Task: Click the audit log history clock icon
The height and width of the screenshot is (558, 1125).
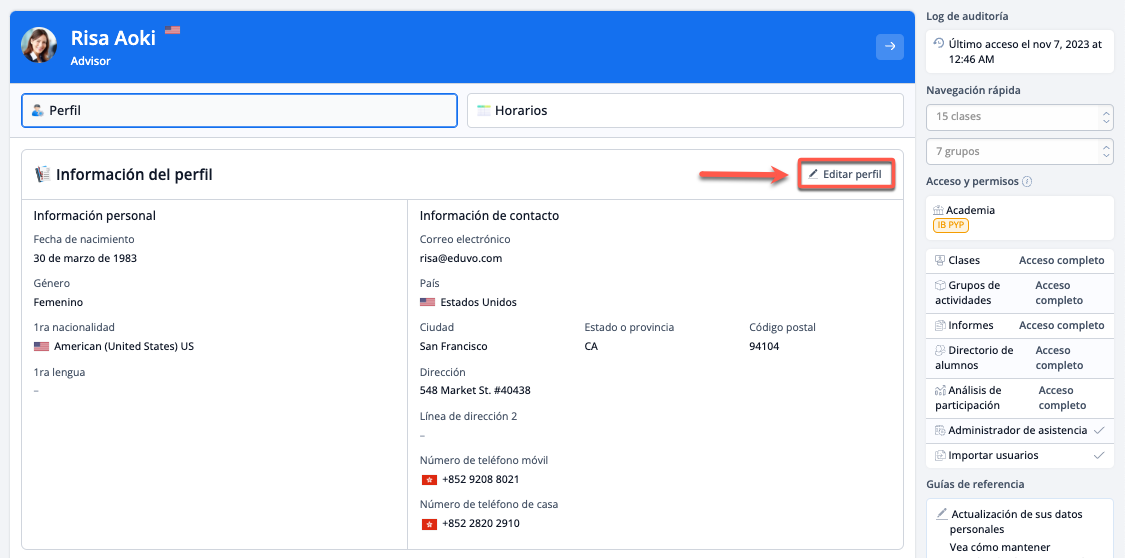Action: click(939, 43)
